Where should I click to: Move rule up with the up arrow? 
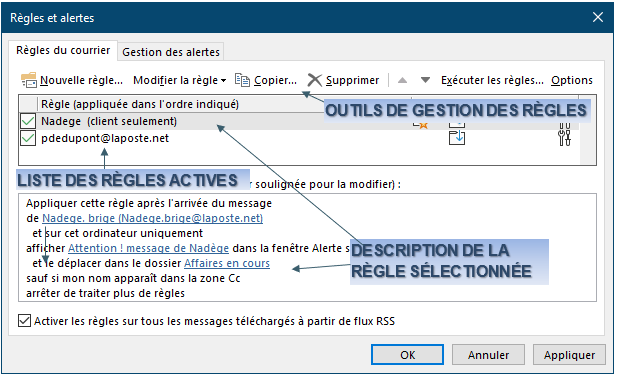pyautogui.click(x=402, y=80)
